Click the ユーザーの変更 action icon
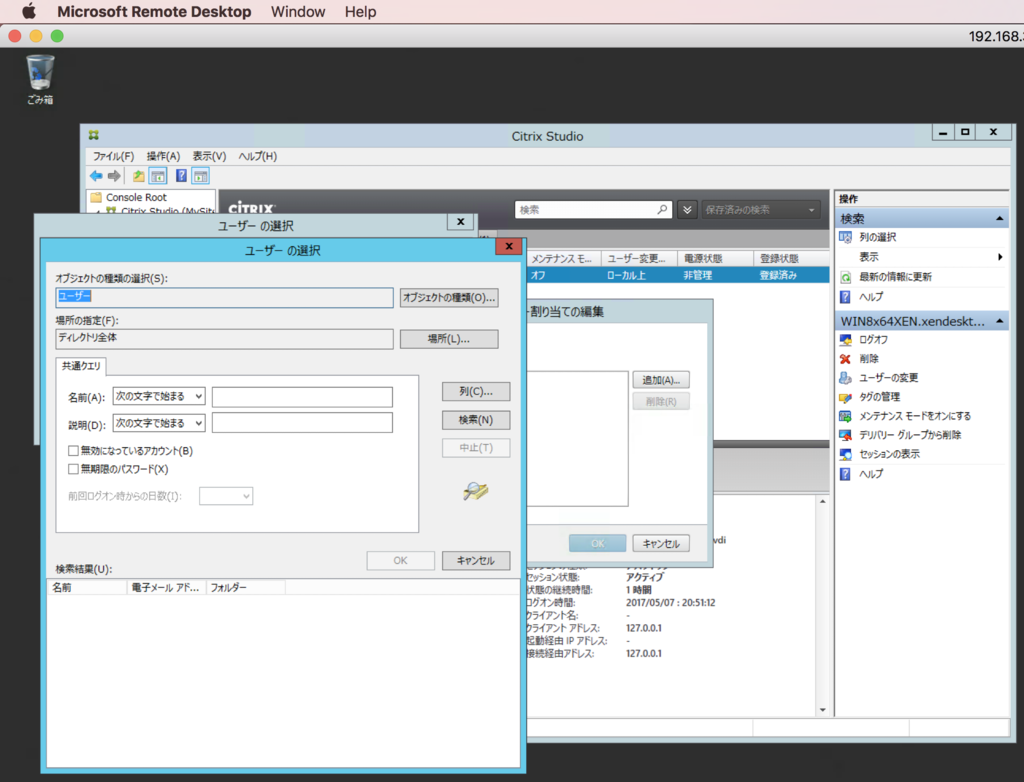This screenshot has height=782, width=1024. tap(845, 378)
